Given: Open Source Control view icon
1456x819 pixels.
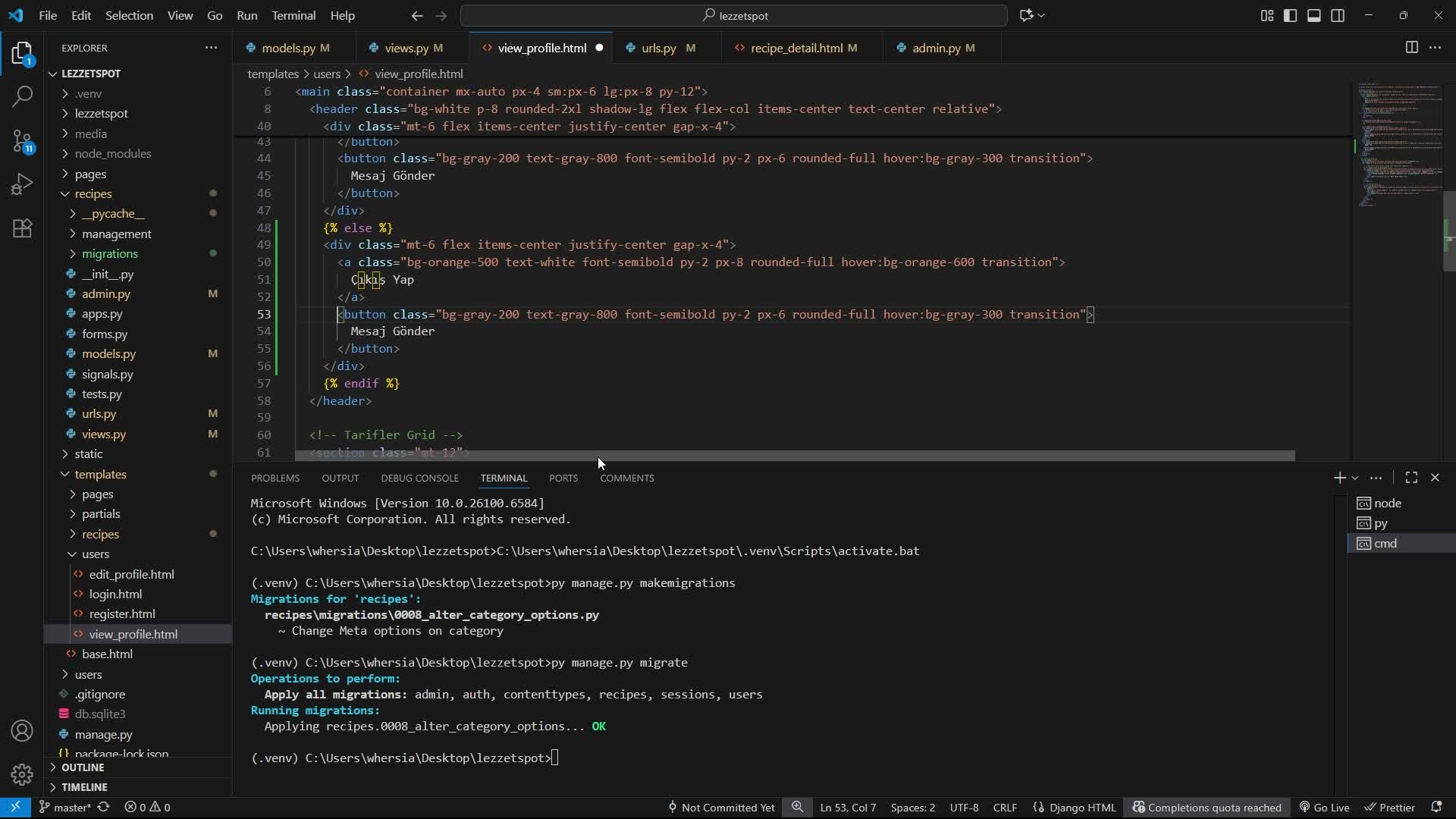Looking at the screenshot, I should point(22,141).
